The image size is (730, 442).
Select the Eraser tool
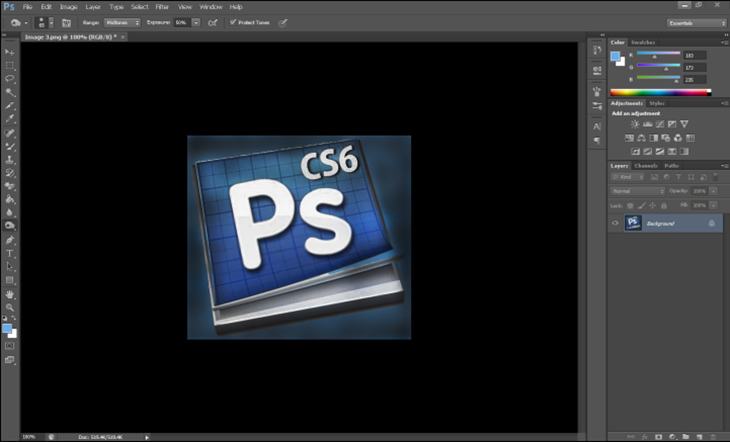coord(9,186)
